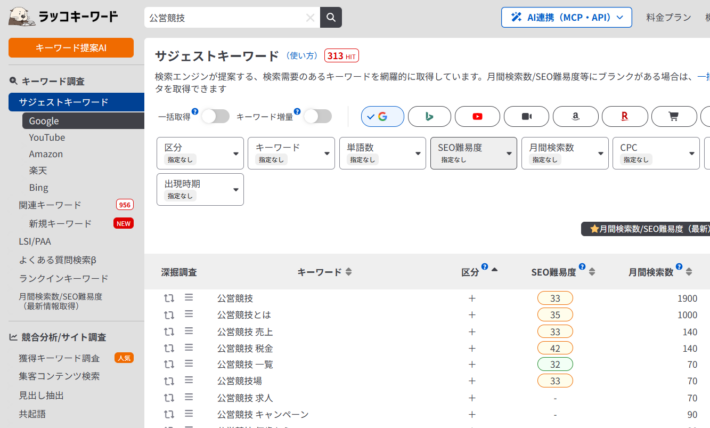Click the deep-dive icon for 公営競技 row
The width and height of the screenshot is (710, 428).
(x=169, y=298)
